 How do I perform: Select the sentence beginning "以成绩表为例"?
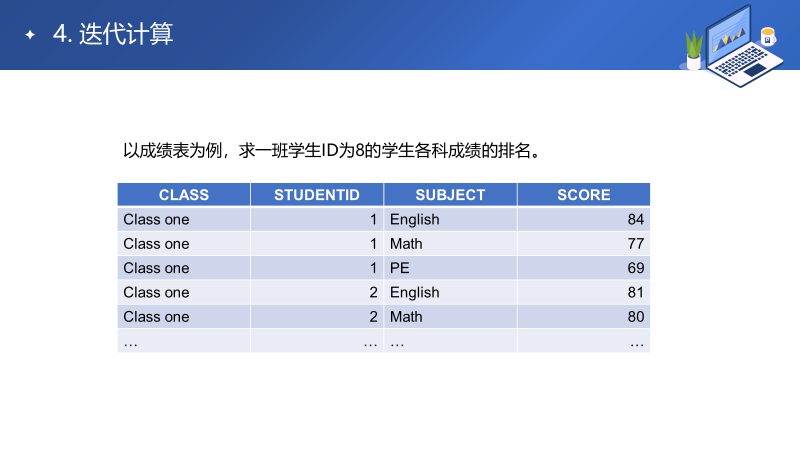[x=331, y=151]
